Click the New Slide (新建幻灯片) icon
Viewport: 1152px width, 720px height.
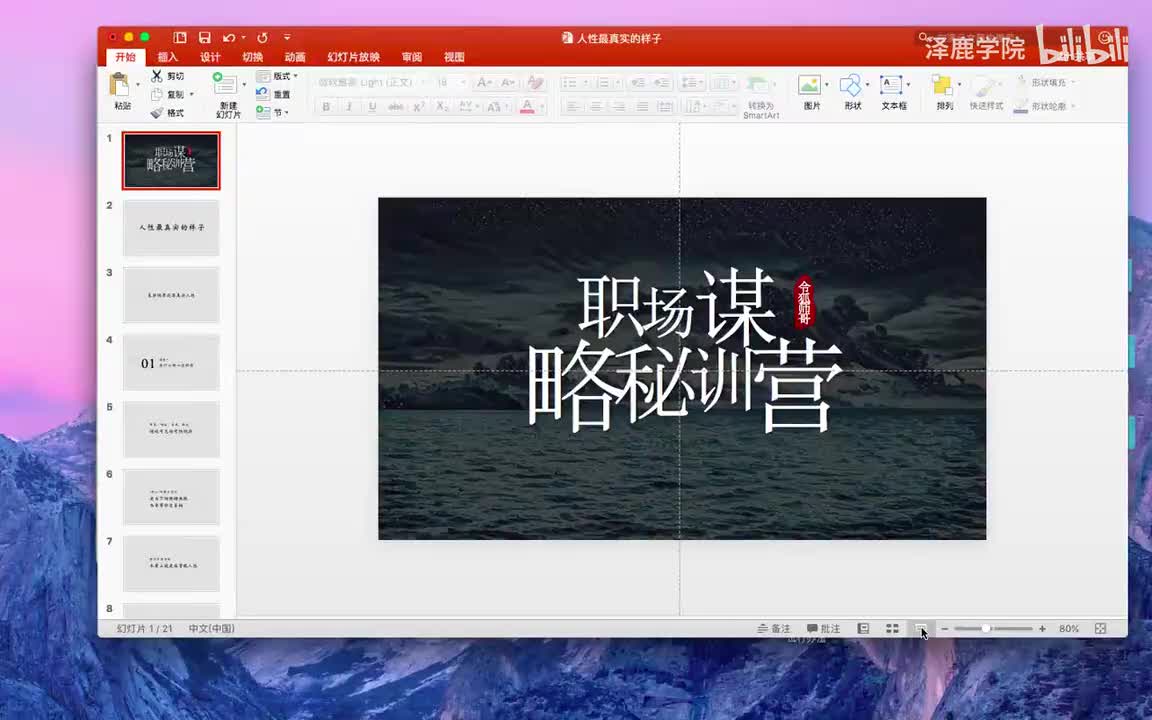[x=224, y=84]
